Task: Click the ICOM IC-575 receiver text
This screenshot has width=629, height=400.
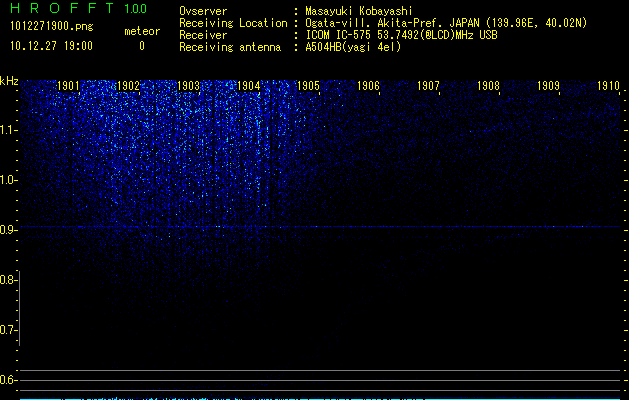Action: coord(401,35)
